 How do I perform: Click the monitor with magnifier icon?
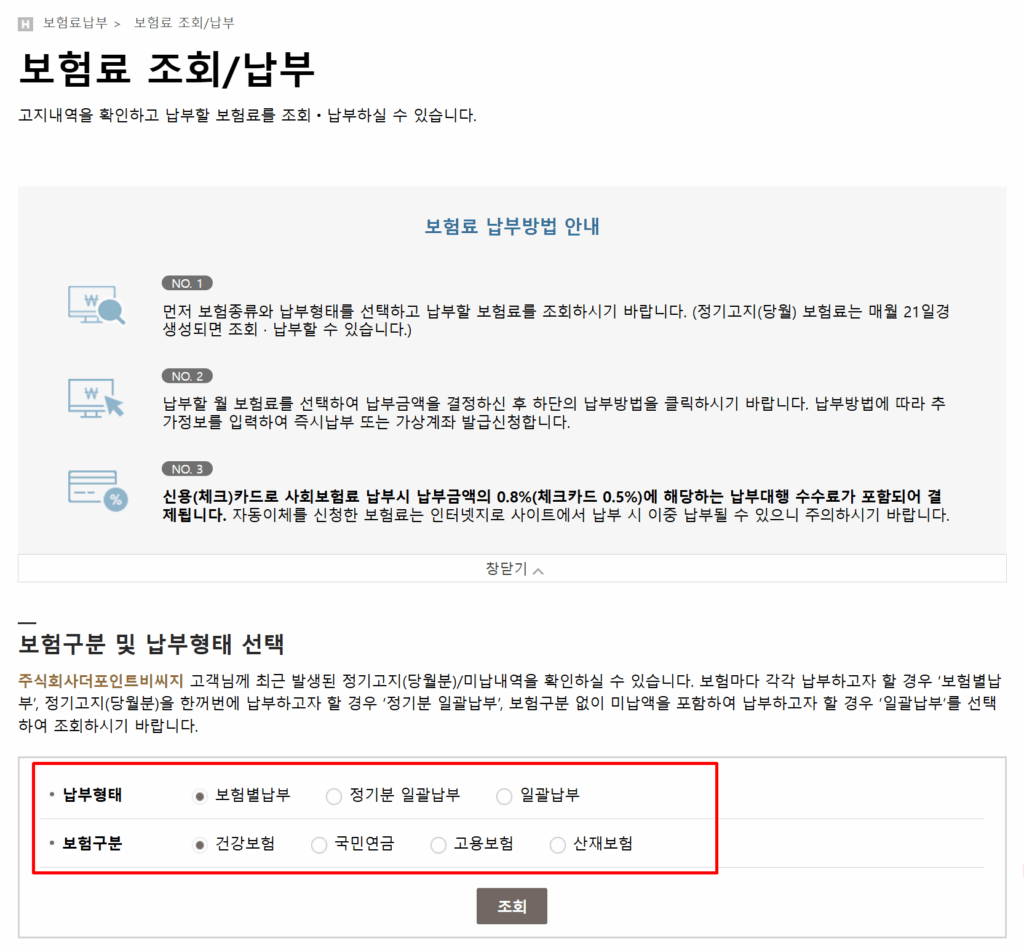(x=96, y=304)
